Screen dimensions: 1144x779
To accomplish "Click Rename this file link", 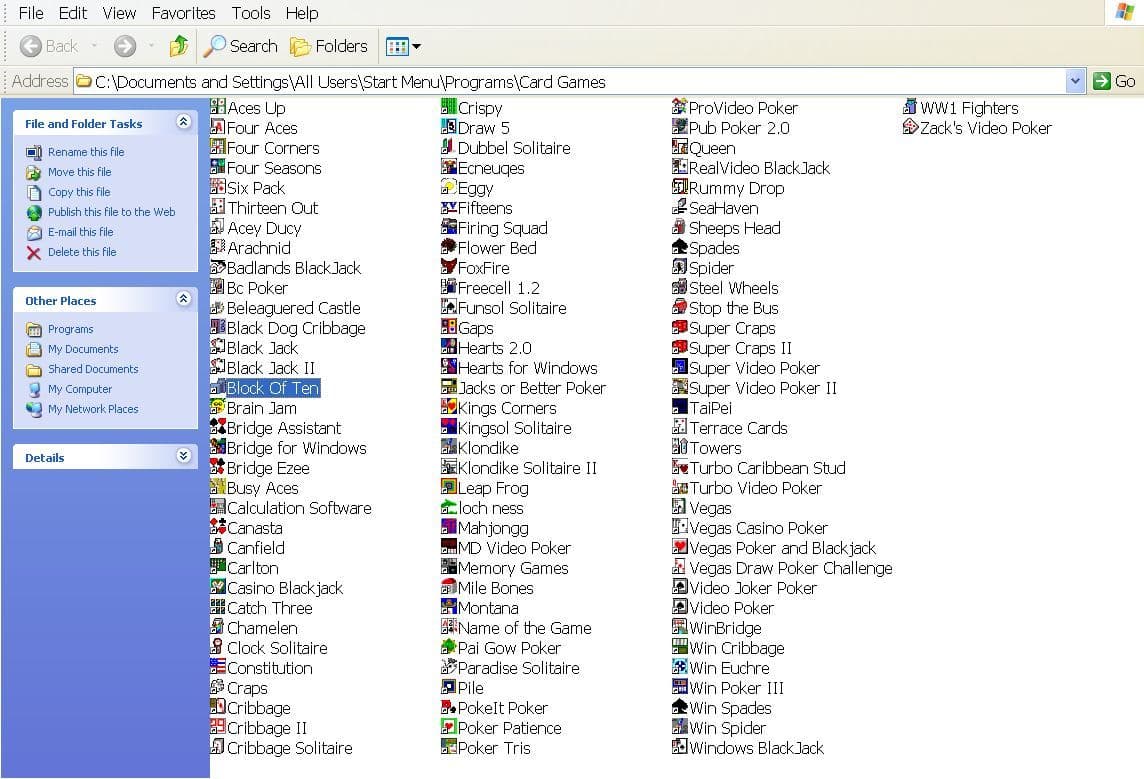I will pos(86,152).
